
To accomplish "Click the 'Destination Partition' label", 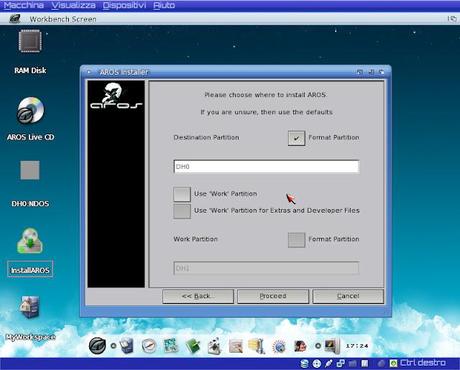I will coord(206,137).
